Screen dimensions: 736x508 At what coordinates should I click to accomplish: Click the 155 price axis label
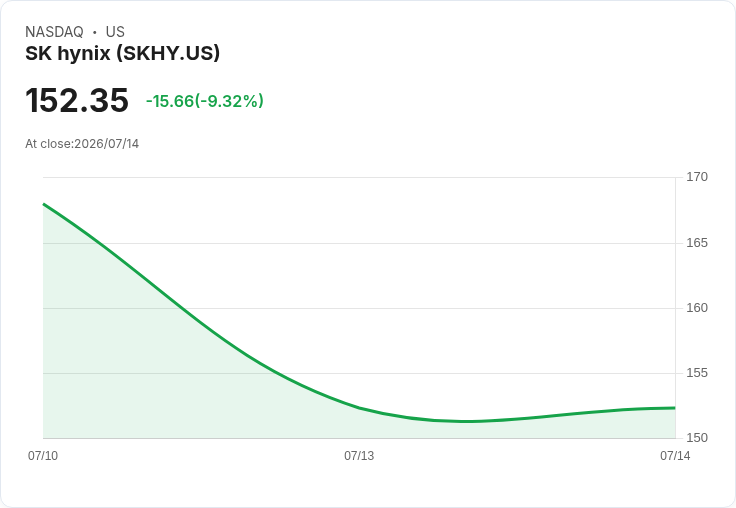697,373
